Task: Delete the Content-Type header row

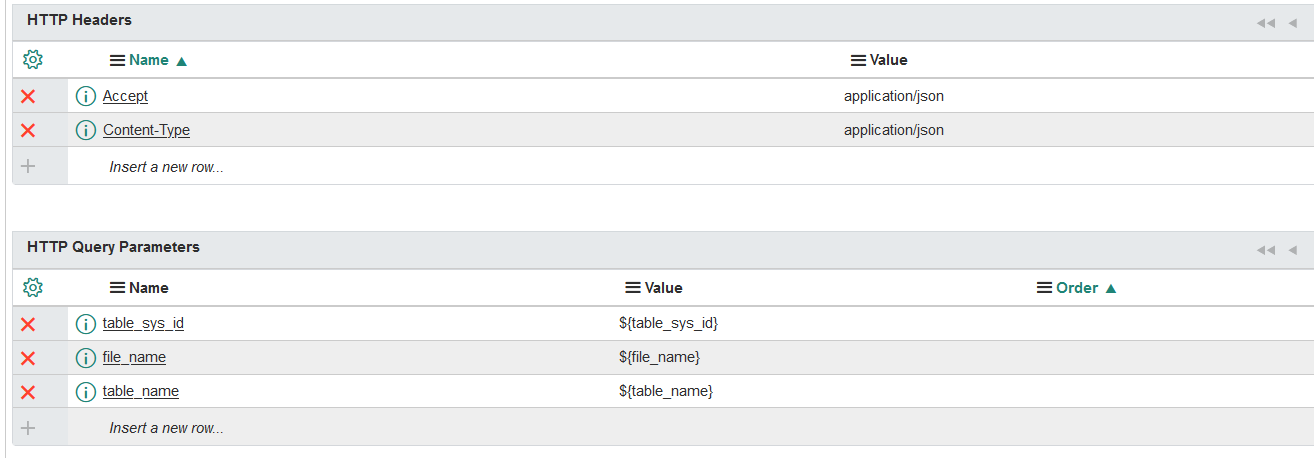Action: click(x=28, y=130)
